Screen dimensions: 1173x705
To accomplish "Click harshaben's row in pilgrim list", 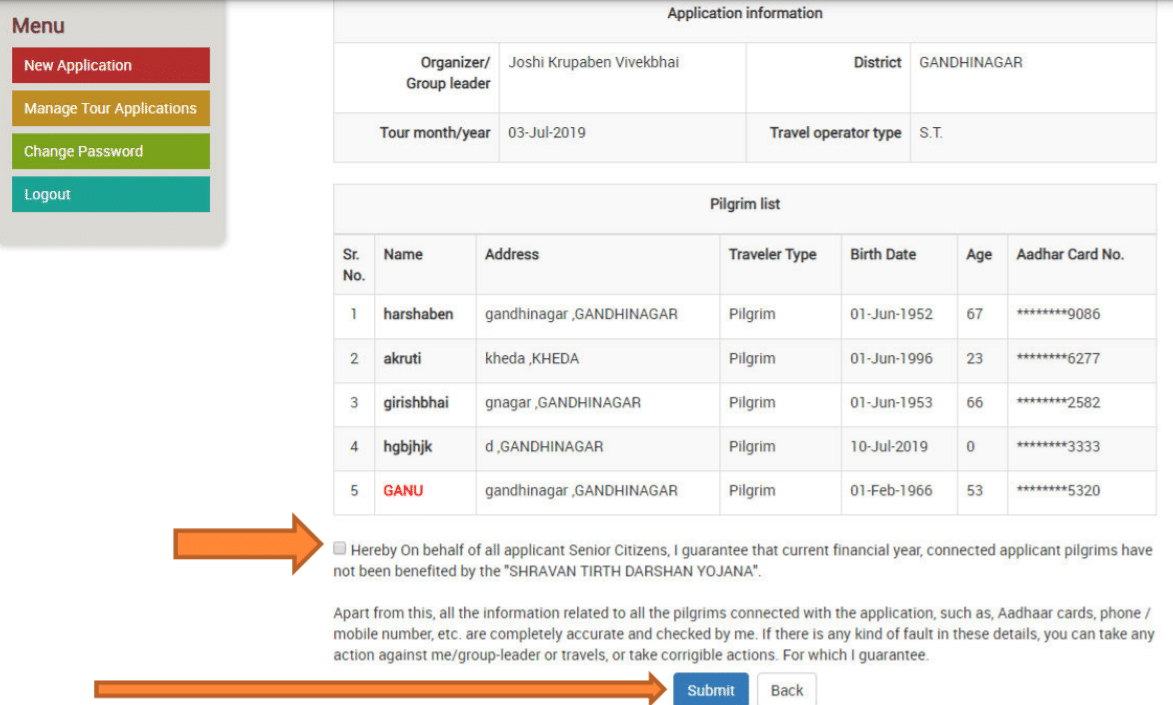I will pyautogui.click(x=422, y=314).
